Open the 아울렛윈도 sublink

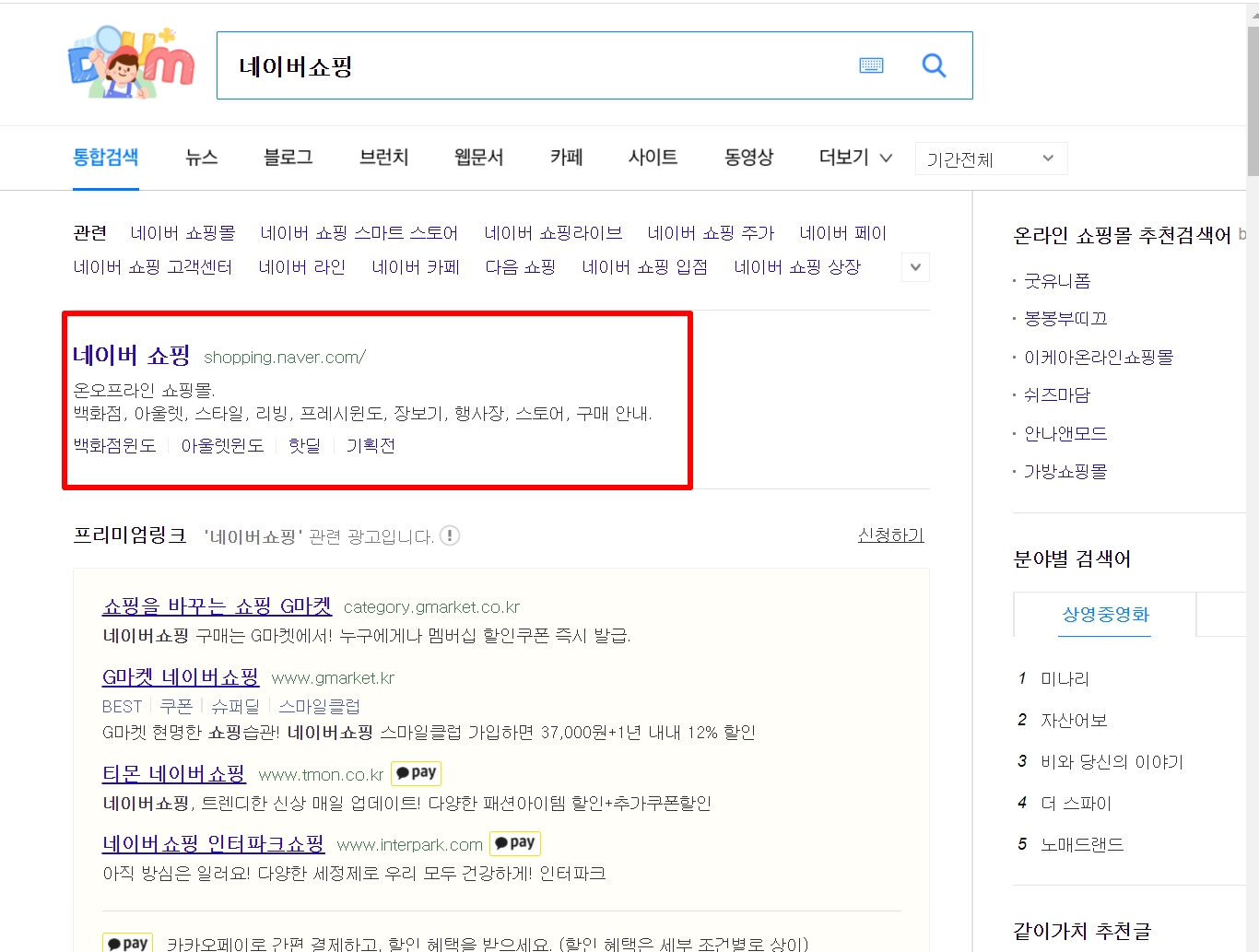coord(222,446)
